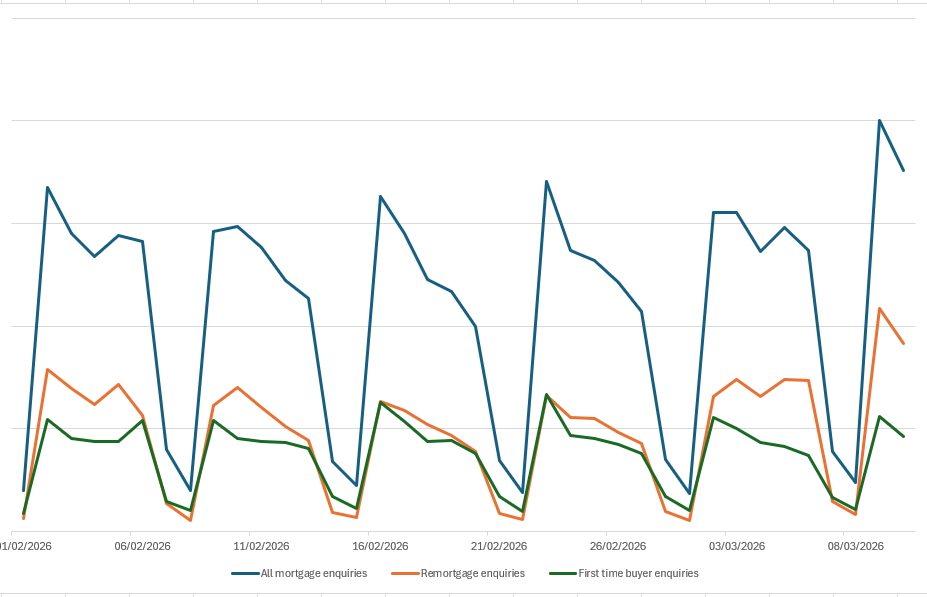The width and height of the screenshot is (927, 597).
Task: Select the rightmost endpoint of the orange line
Action: [x=903, y=343]
